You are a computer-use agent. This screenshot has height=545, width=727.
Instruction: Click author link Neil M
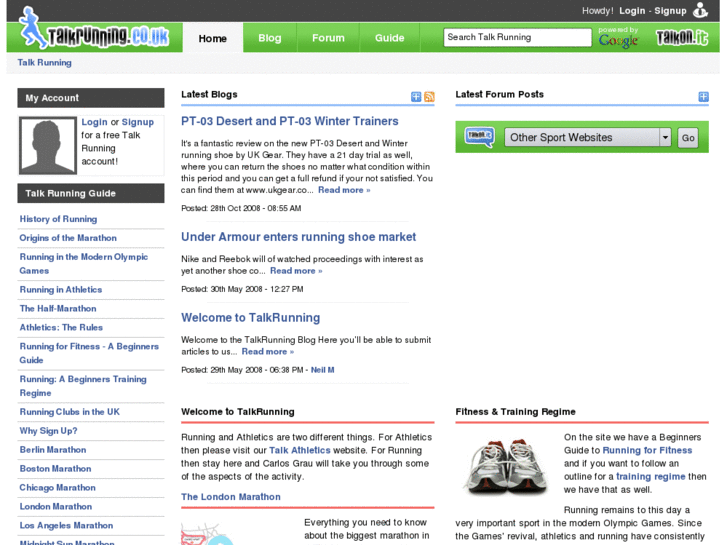tap(322, 370)
